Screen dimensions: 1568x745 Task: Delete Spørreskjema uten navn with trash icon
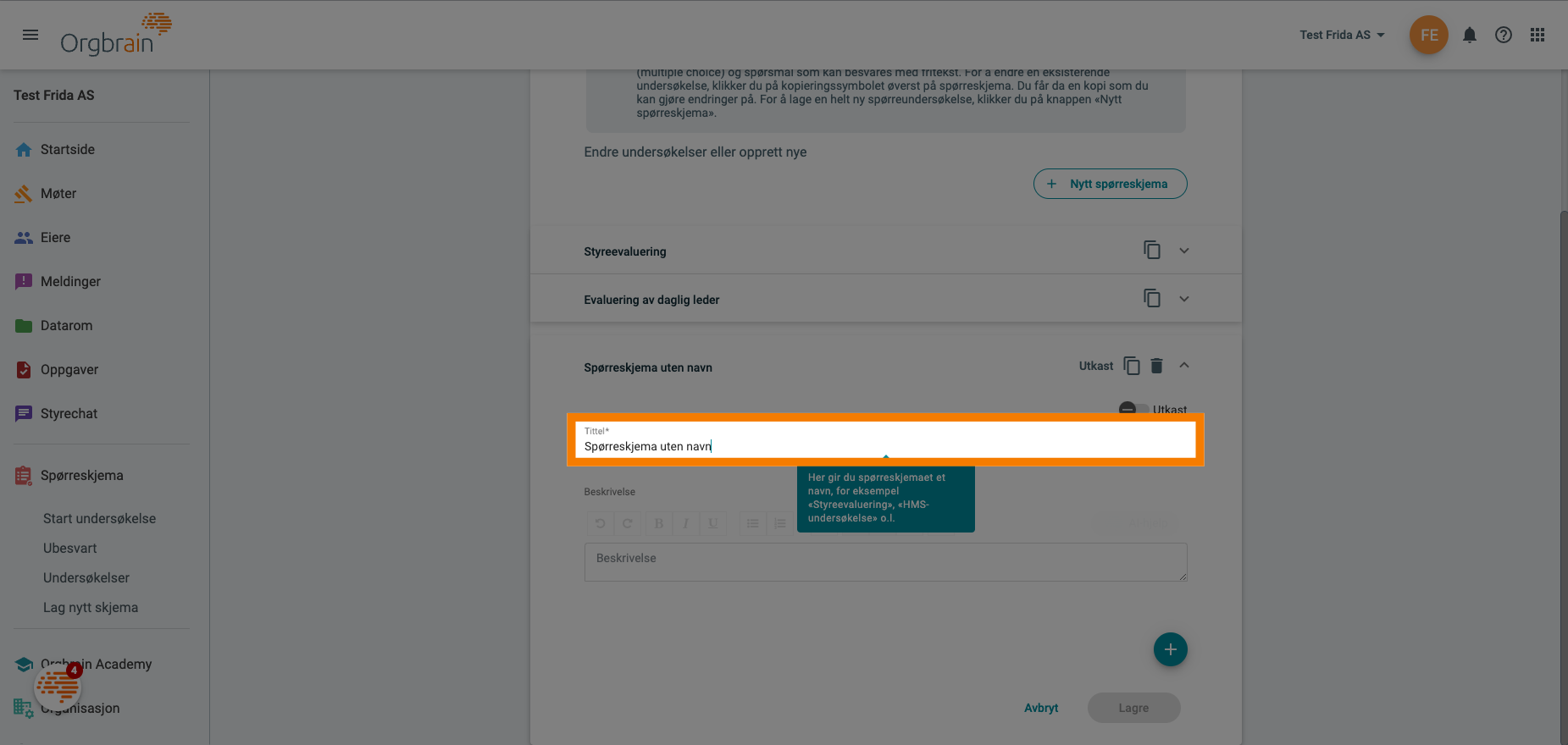pyautogui.click(x=1157, y=366)
